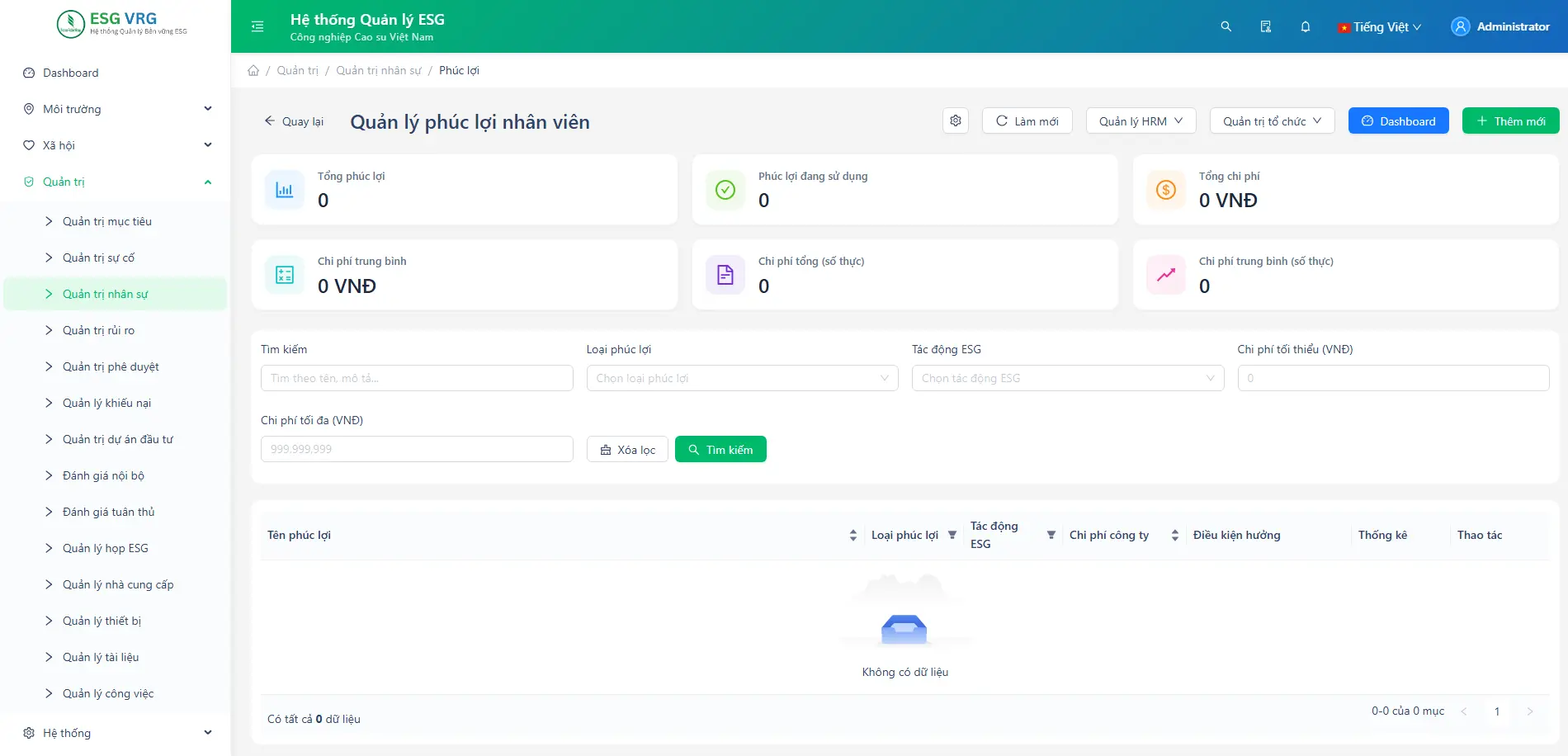Click the Quay lại back button
Screen dimensions: 1568x756
pos(294,121)
